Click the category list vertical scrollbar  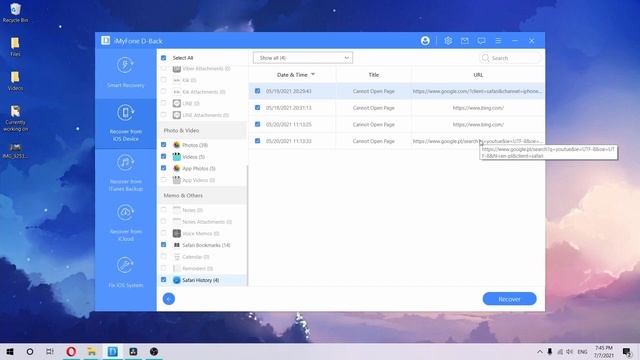click(x=247, y=225)
